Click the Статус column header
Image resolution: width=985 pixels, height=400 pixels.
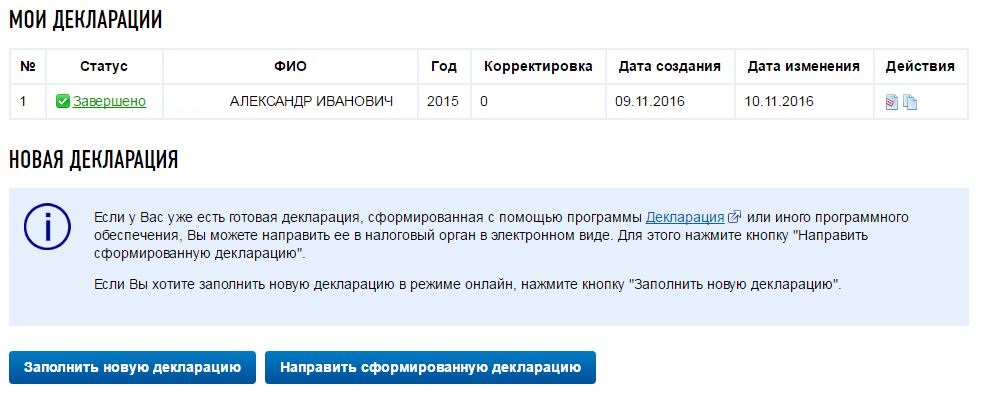point(104,67)
